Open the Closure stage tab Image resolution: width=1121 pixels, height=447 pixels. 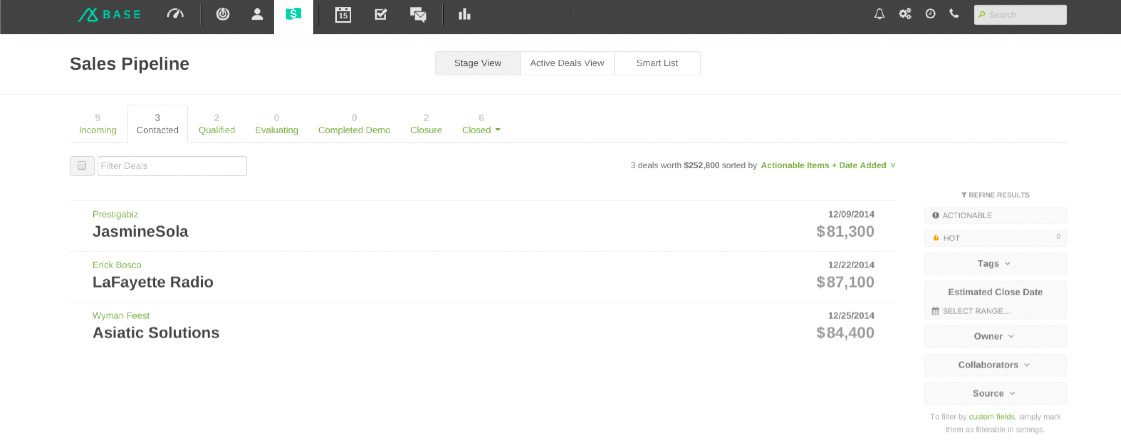coord(426,124)
